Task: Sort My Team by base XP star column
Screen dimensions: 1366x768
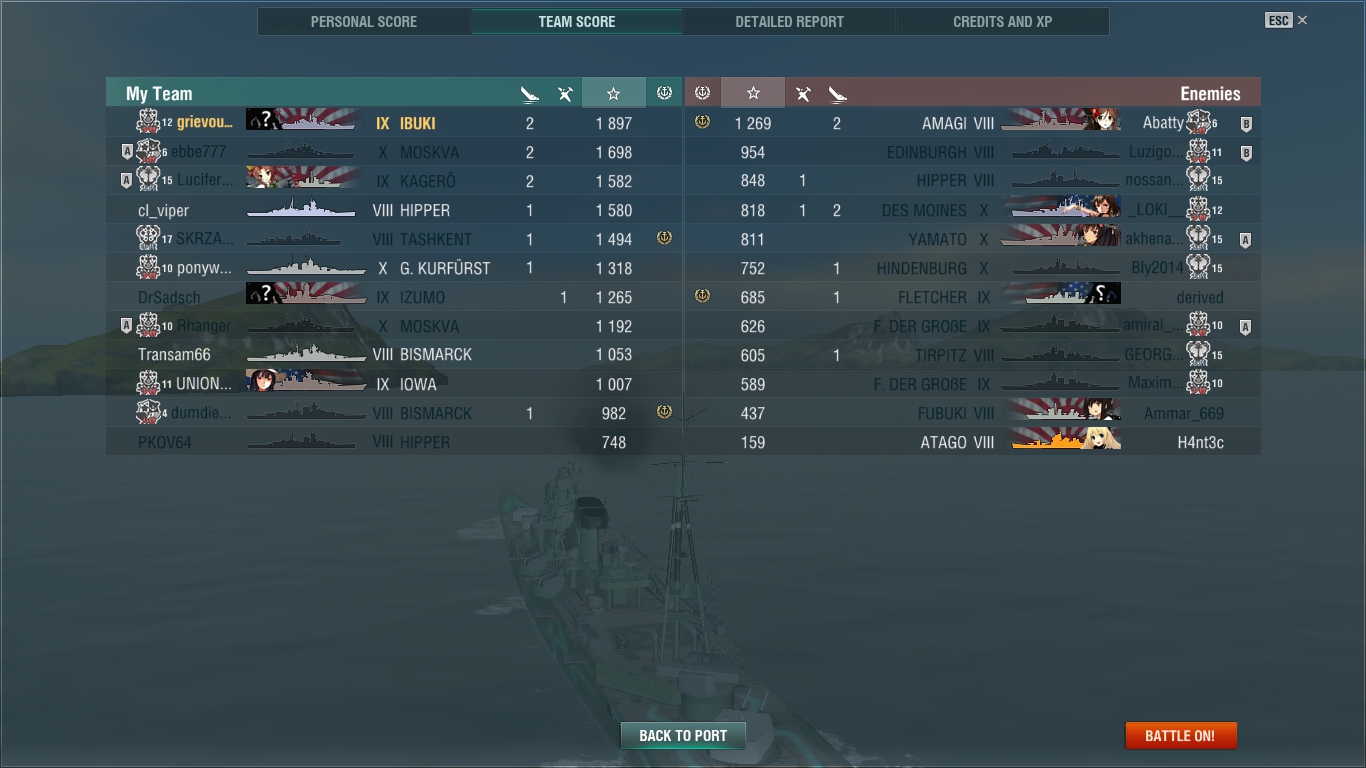Action: [613, 93]
